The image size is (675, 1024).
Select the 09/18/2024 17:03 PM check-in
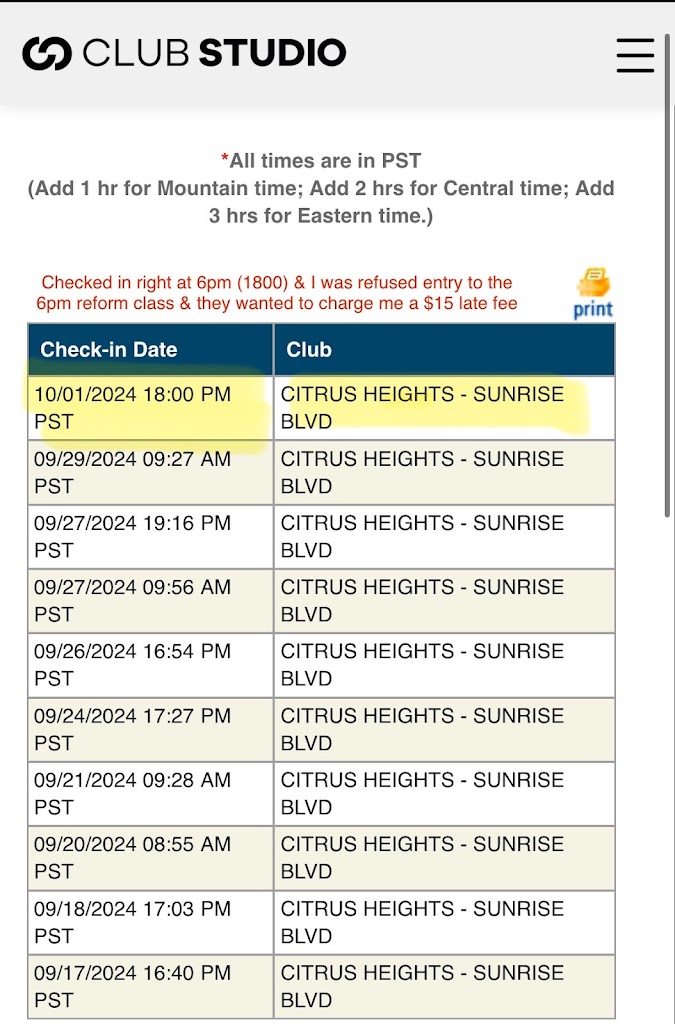tap(132, 922)
